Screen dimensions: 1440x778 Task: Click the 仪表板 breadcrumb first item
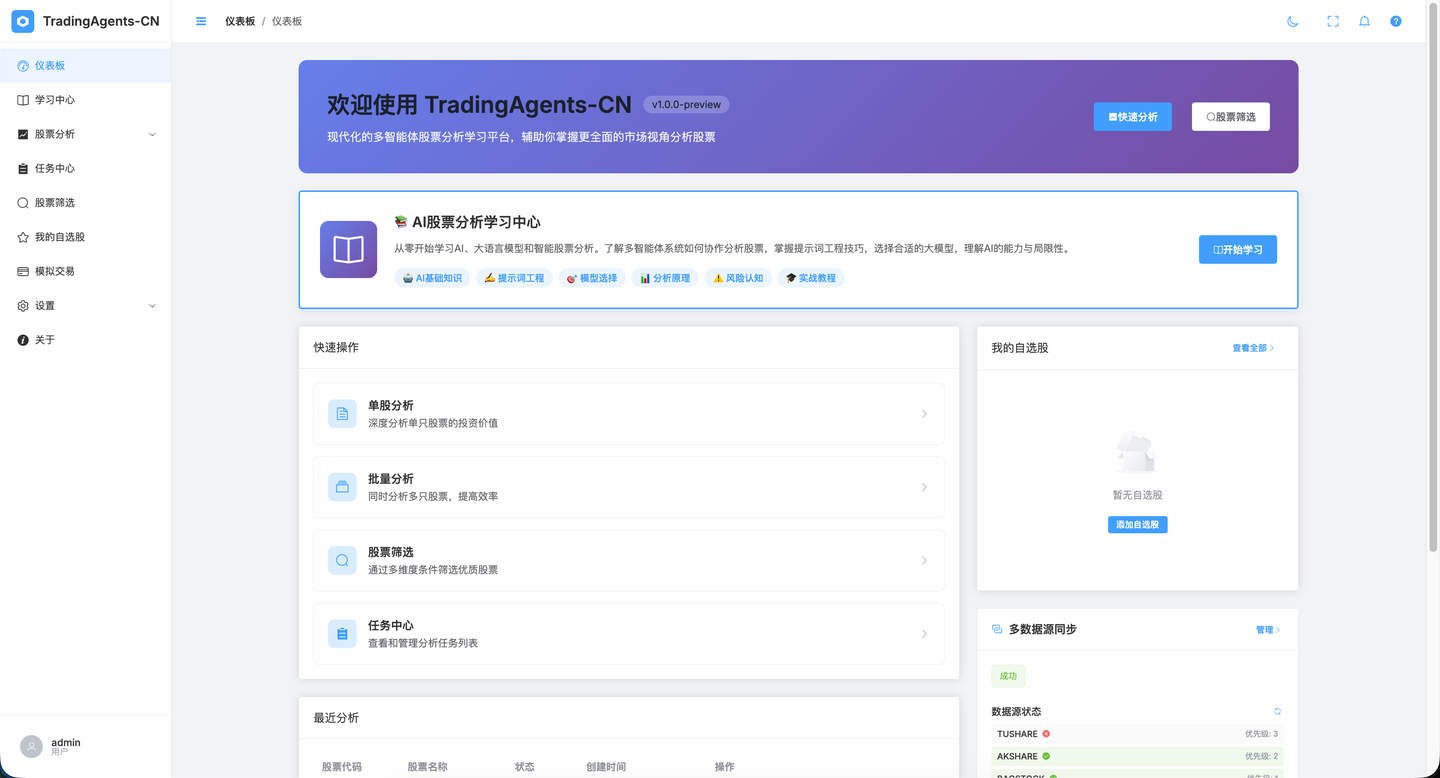coord(240,21)
